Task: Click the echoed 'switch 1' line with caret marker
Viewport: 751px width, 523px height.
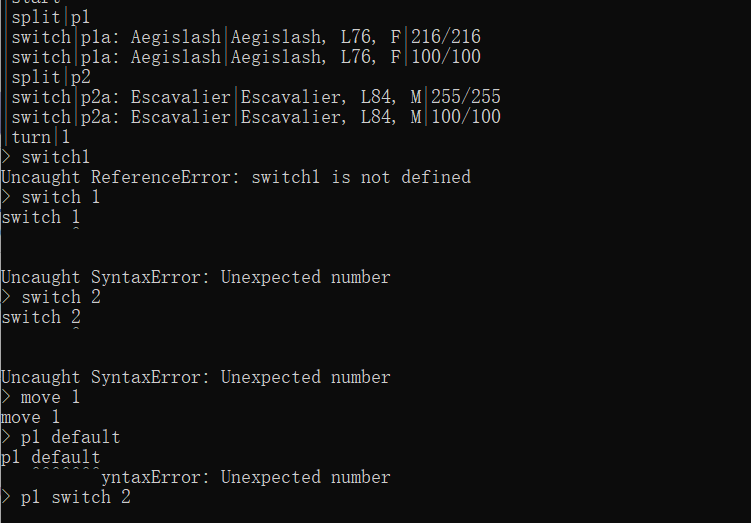Action: [40, 217]
